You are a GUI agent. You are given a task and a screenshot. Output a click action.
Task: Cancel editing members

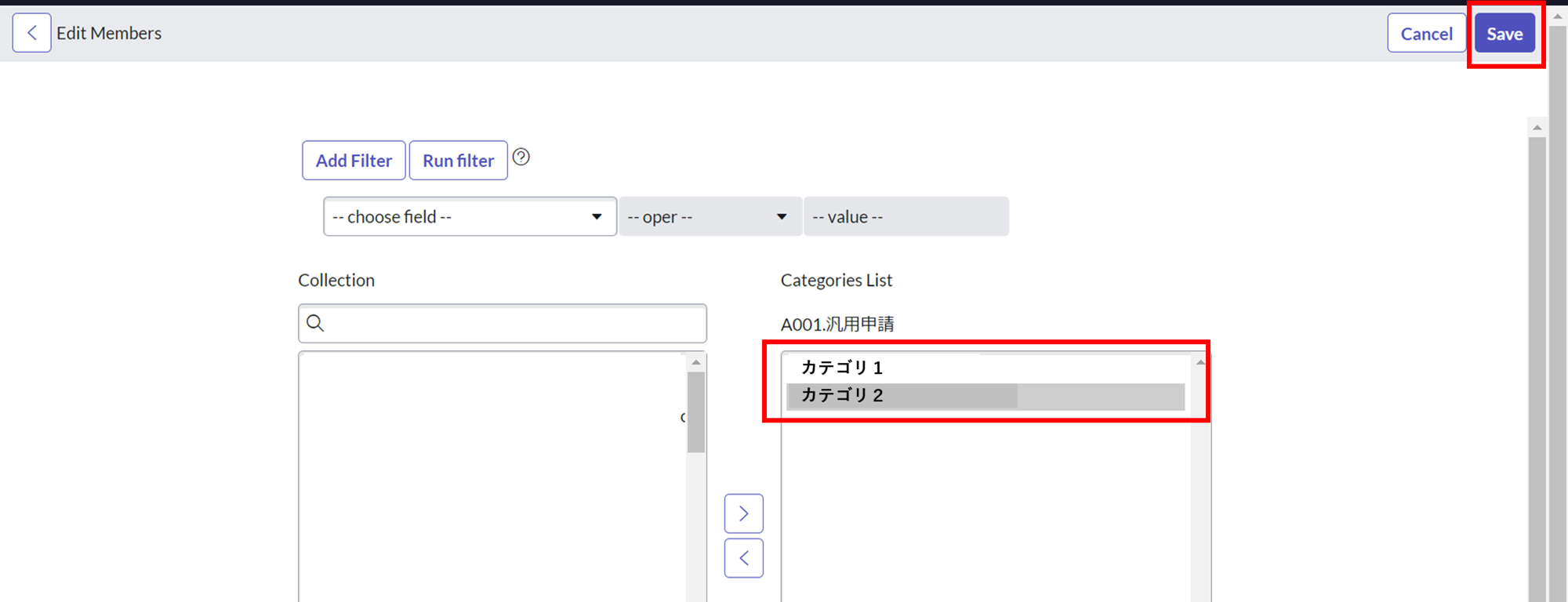click(1426, 34)
